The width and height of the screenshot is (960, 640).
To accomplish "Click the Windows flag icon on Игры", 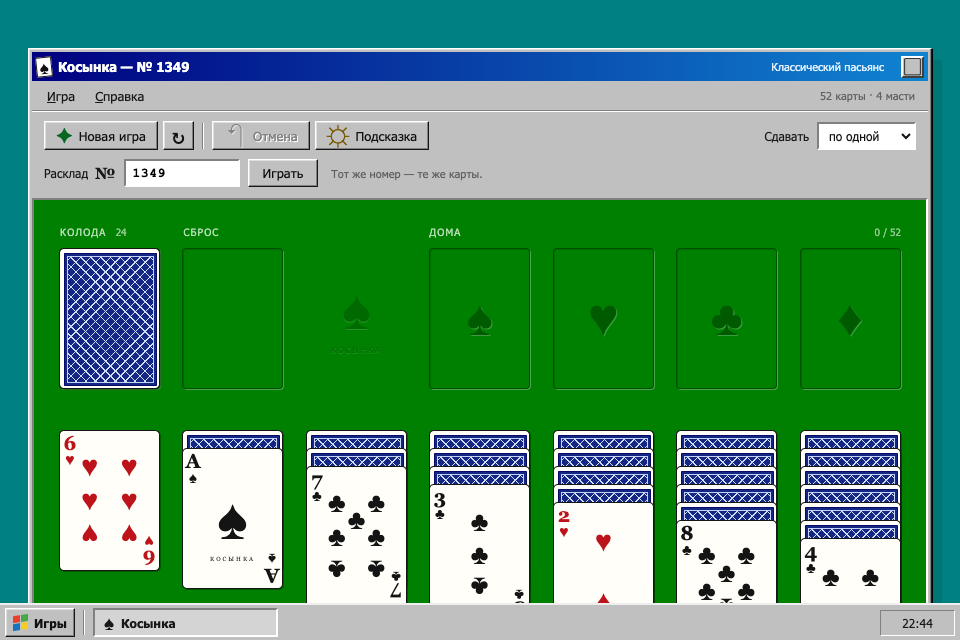I will [x=20, y=623].
